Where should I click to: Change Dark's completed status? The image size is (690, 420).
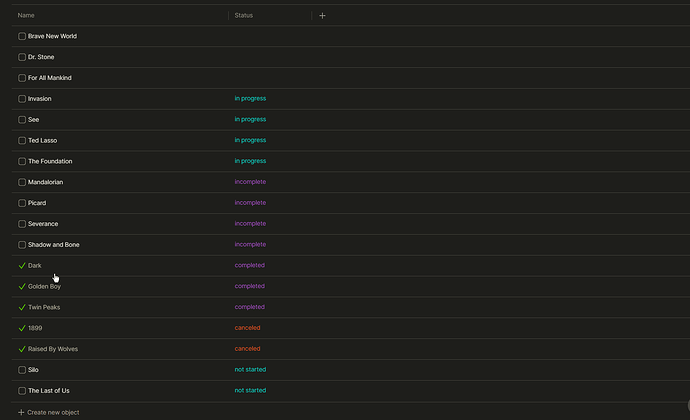(250, 265)
